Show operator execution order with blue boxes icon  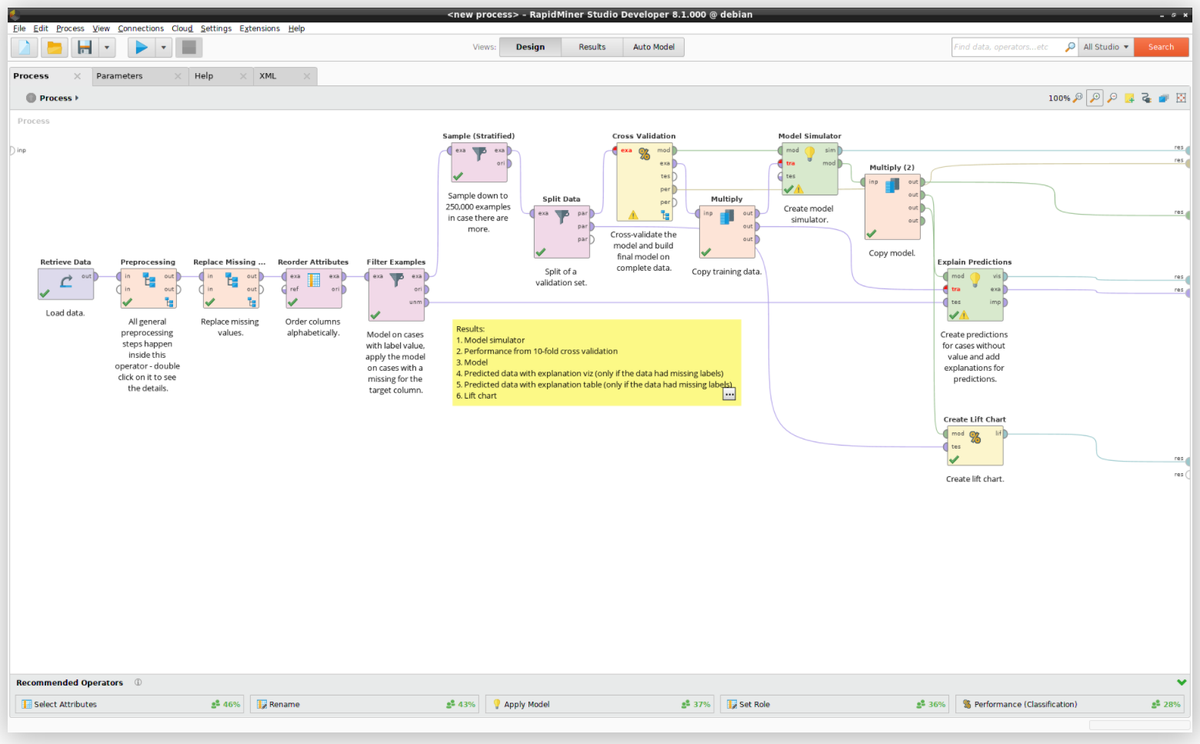[x=1163, y=98]
